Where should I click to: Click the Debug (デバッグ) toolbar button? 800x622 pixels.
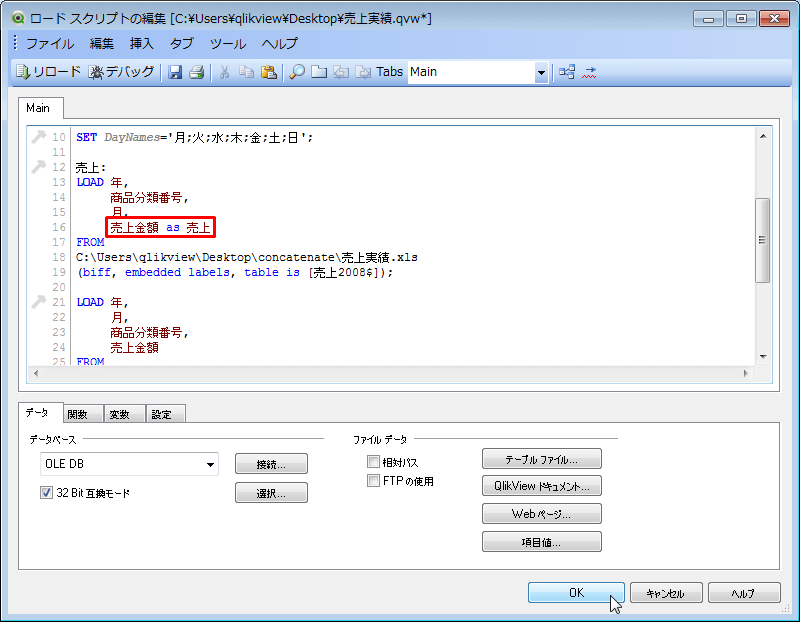point(121,72)
